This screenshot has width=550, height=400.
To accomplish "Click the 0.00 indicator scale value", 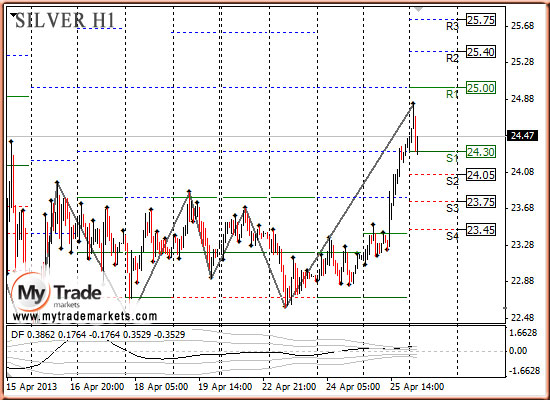I will tap(518, 351).
